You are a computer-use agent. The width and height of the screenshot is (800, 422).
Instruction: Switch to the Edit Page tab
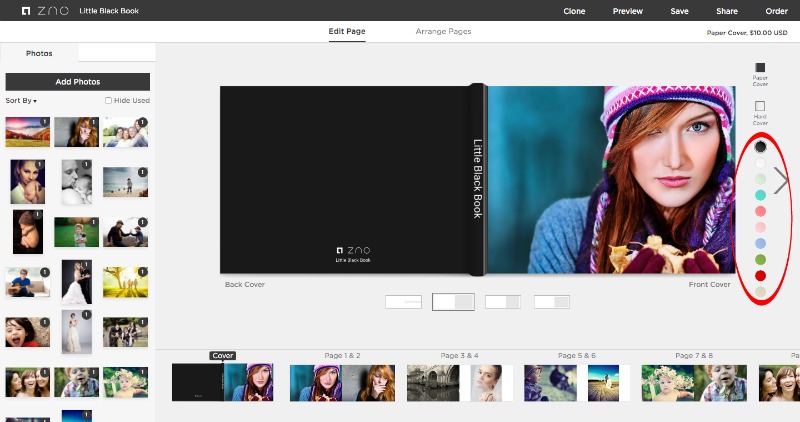point(347,31)
